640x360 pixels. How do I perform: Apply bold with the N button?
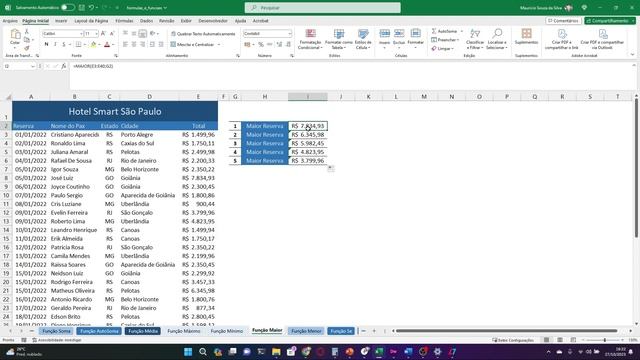[x=46, y=44]
